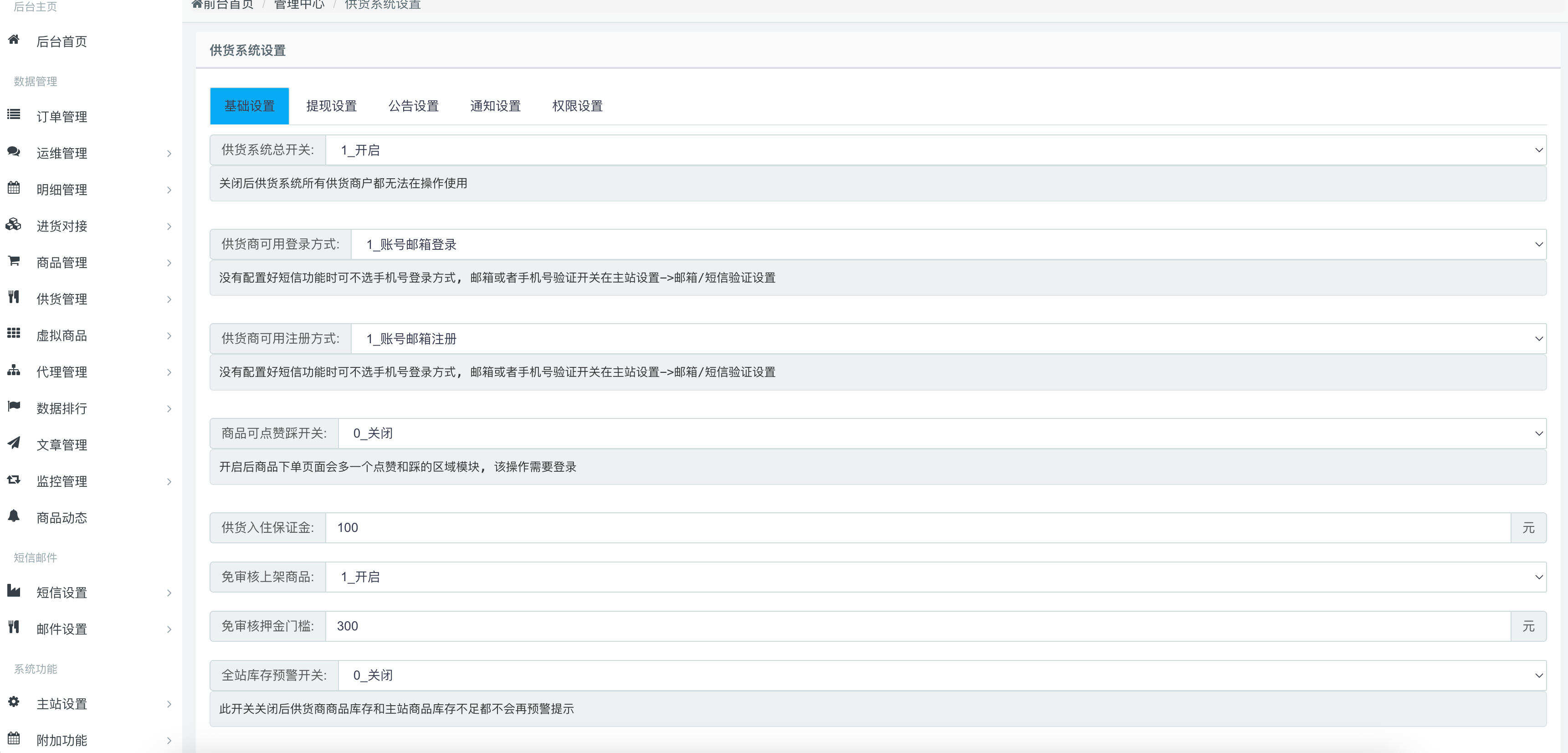Click the paper plane icon for 文章管理
Screen dimensions: 1568x753
(13, 443)
